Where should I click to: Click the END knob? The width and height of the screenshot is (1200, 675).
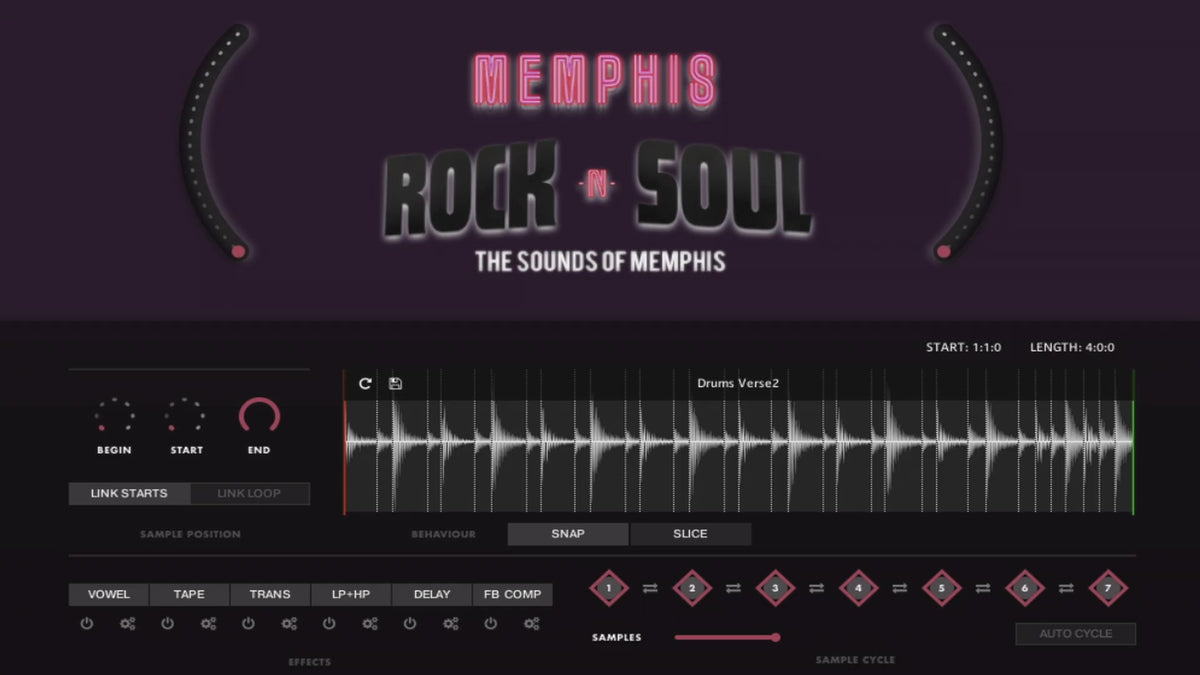259,416
